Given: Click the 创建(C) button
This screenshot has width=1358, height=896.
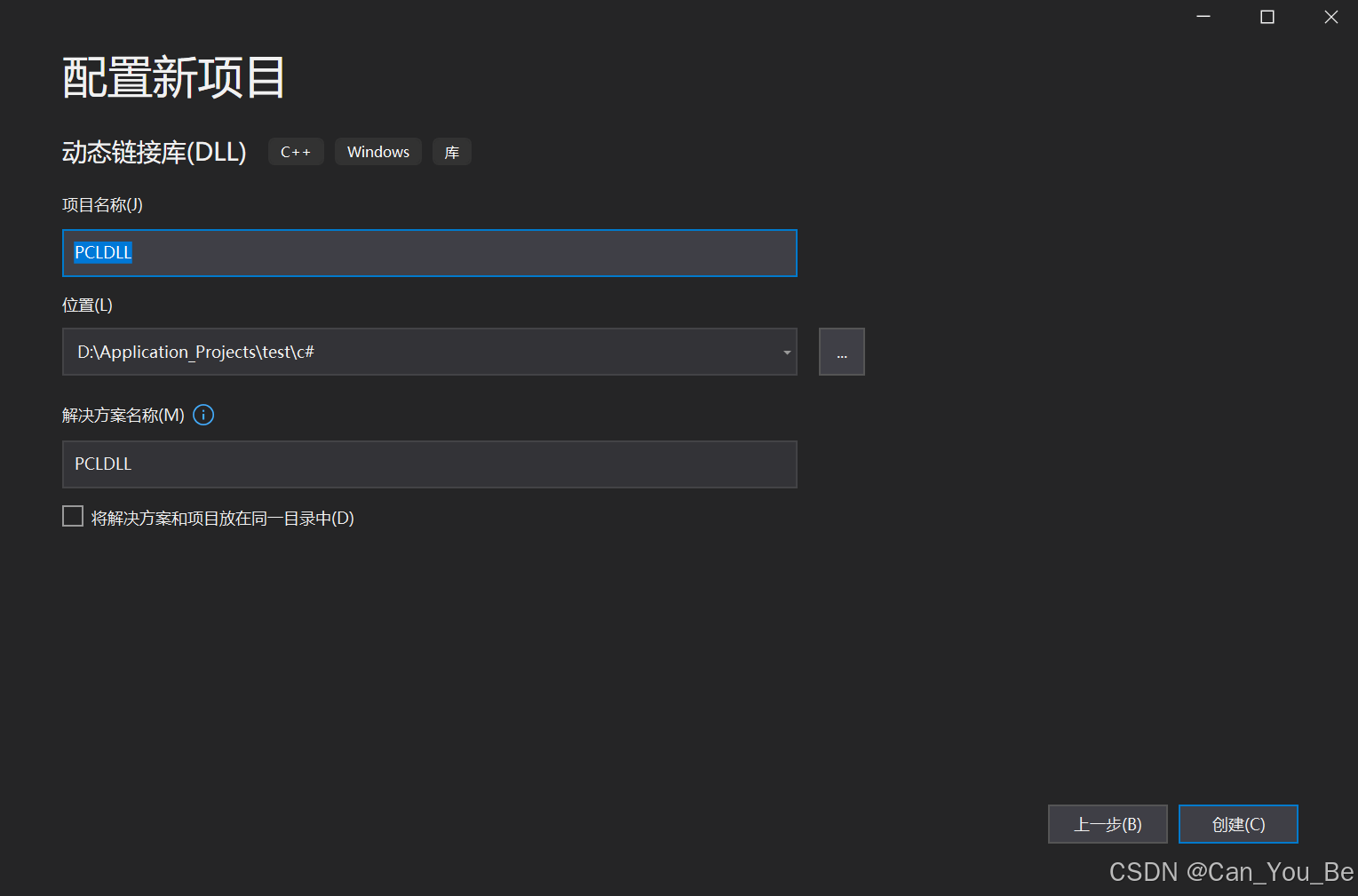Looking at the screenshot, I should point(1237,824).
